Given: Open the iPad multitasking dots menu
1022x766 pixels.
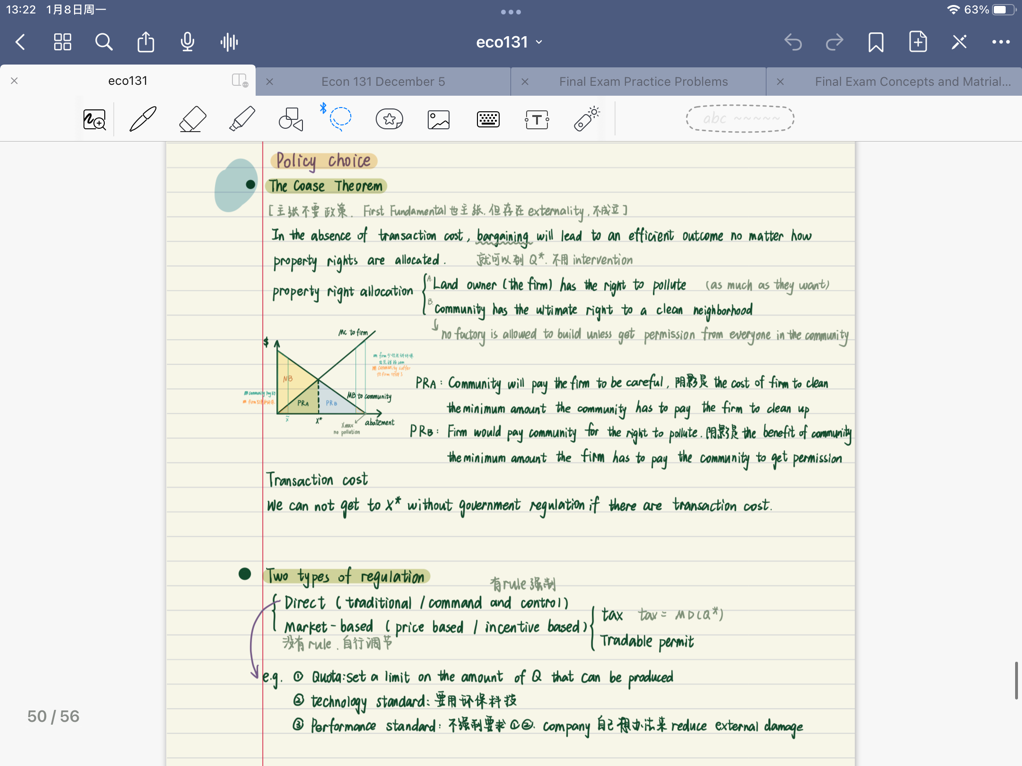Looking at the screenshot, I should pyautogui.click(x=511, y=12).
